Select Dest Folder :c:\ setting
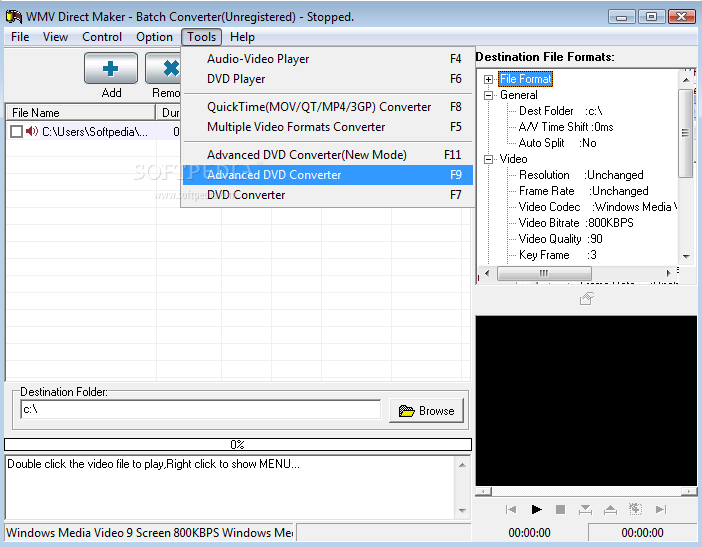Screen dimensions: 702x547 tap(561, 111)
